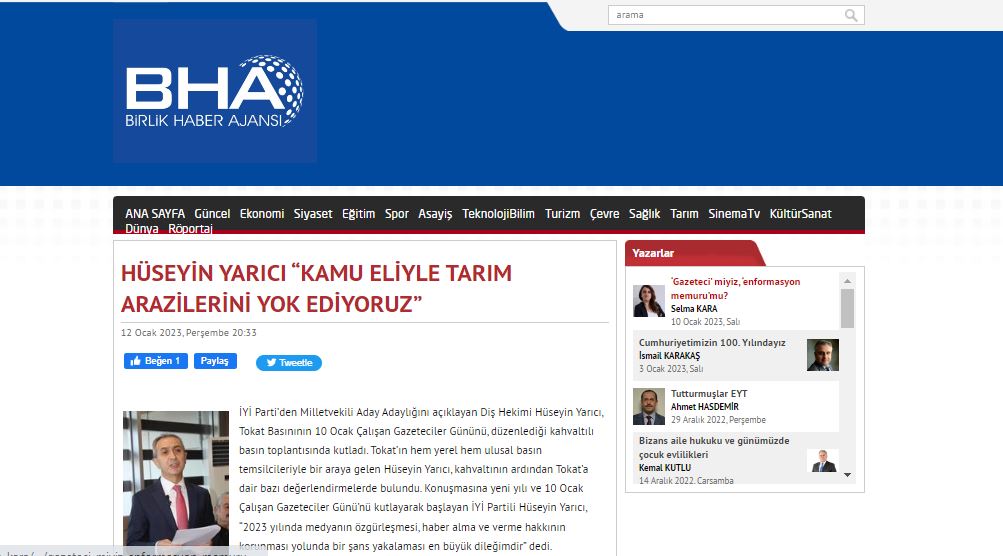
Task: Open the Ekonomi category
Action: 262,214
